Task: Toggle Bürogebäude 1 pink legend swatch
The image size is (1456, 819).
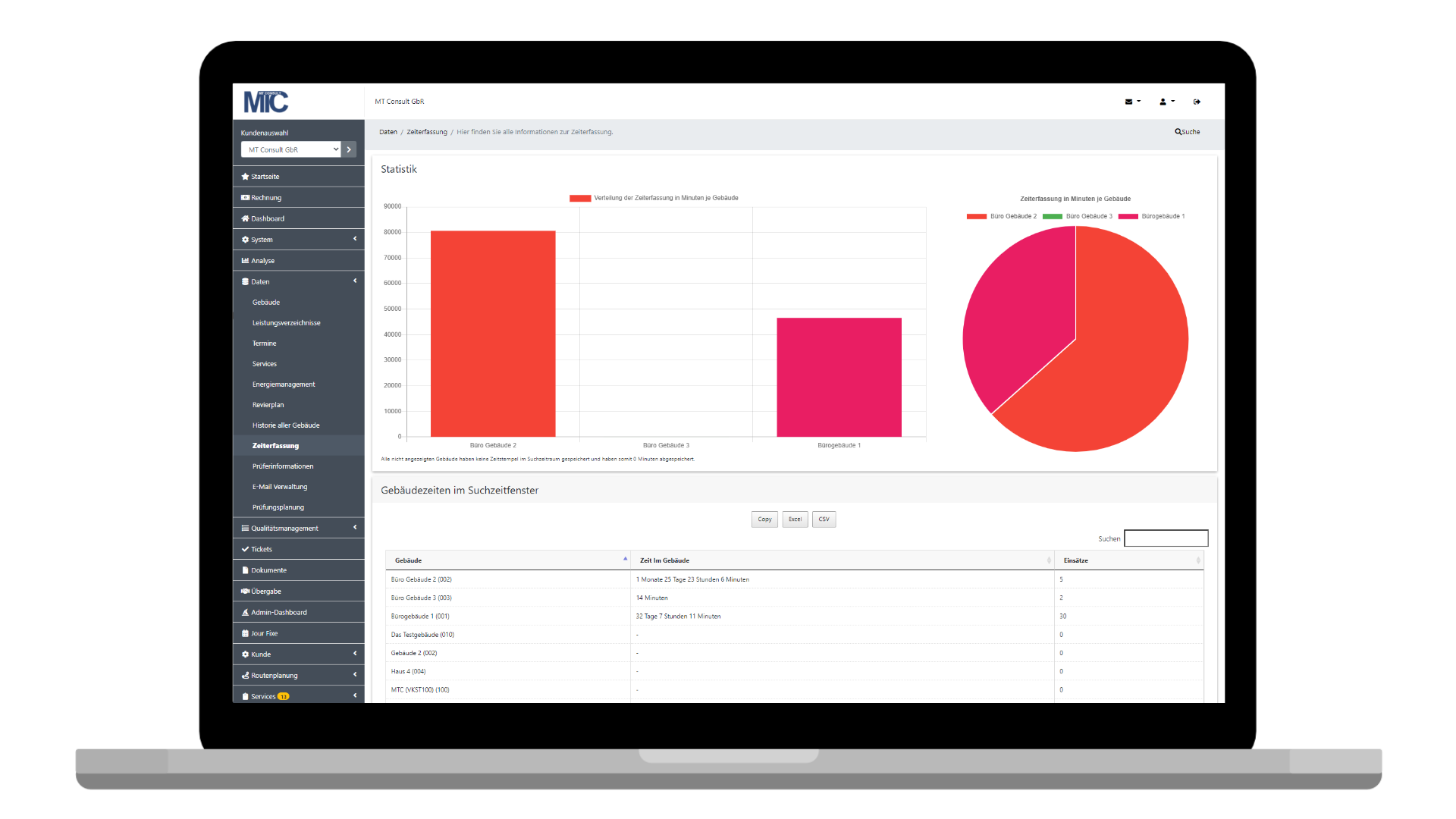Action: [1128, 217]
